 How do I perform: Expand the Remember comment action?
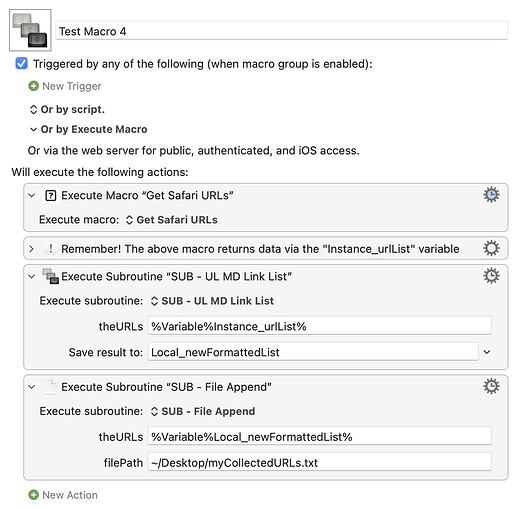pos(32,249)
